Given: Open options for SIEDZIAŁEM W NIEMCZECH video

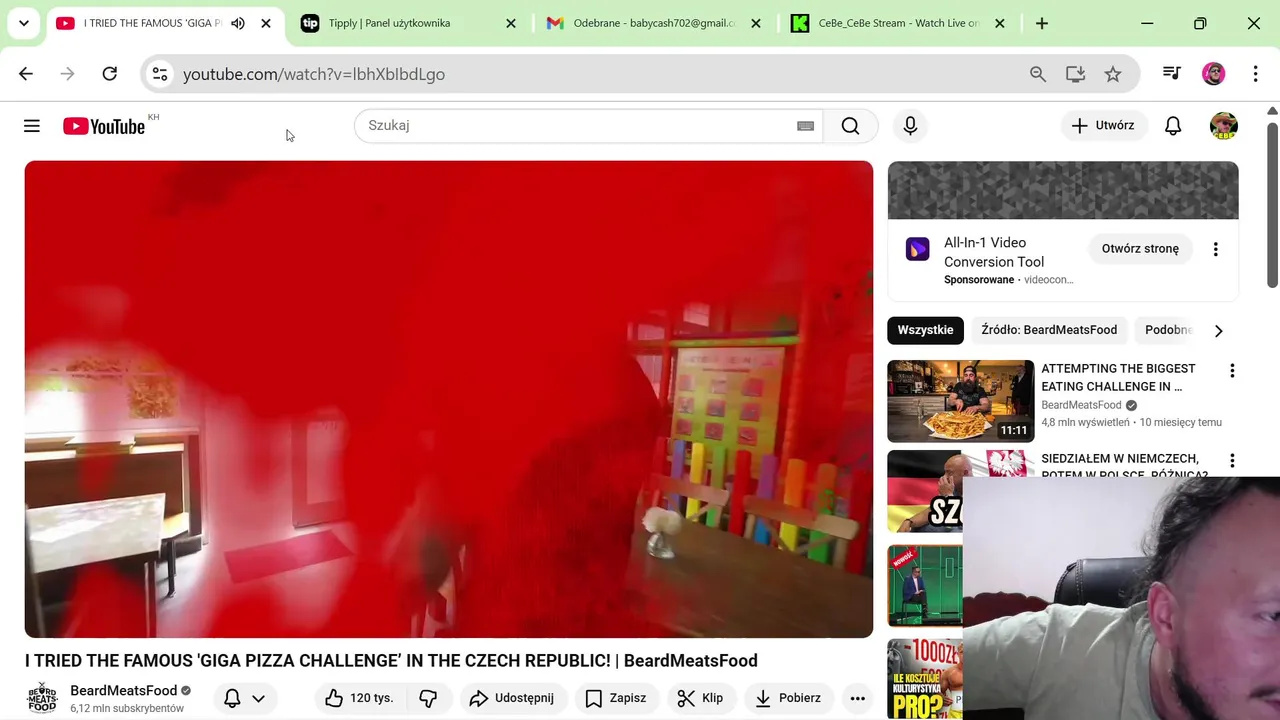Looking at the screenshot, I should [1232, 461].
